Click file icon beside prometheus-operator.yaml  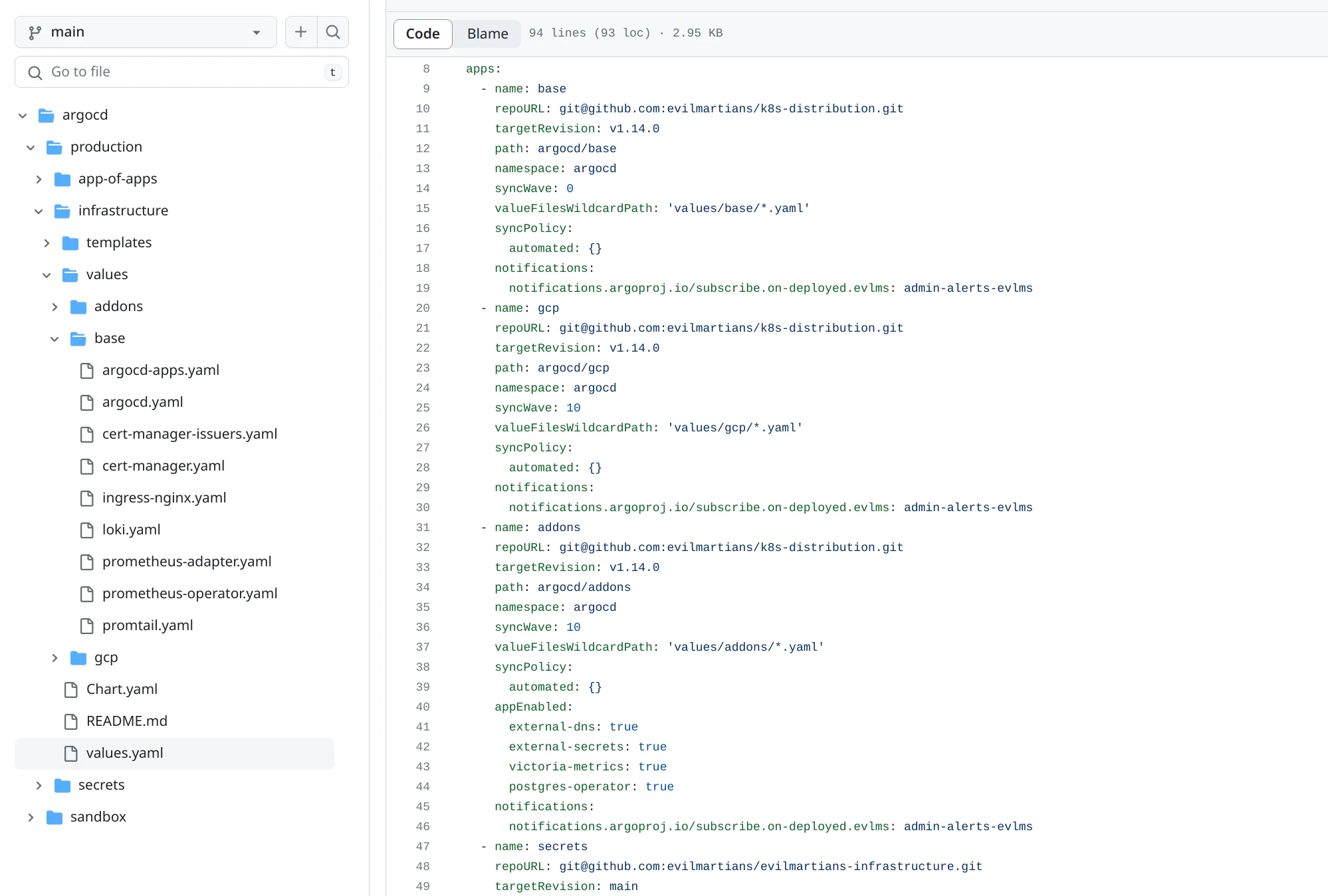[x=86, y=594]
